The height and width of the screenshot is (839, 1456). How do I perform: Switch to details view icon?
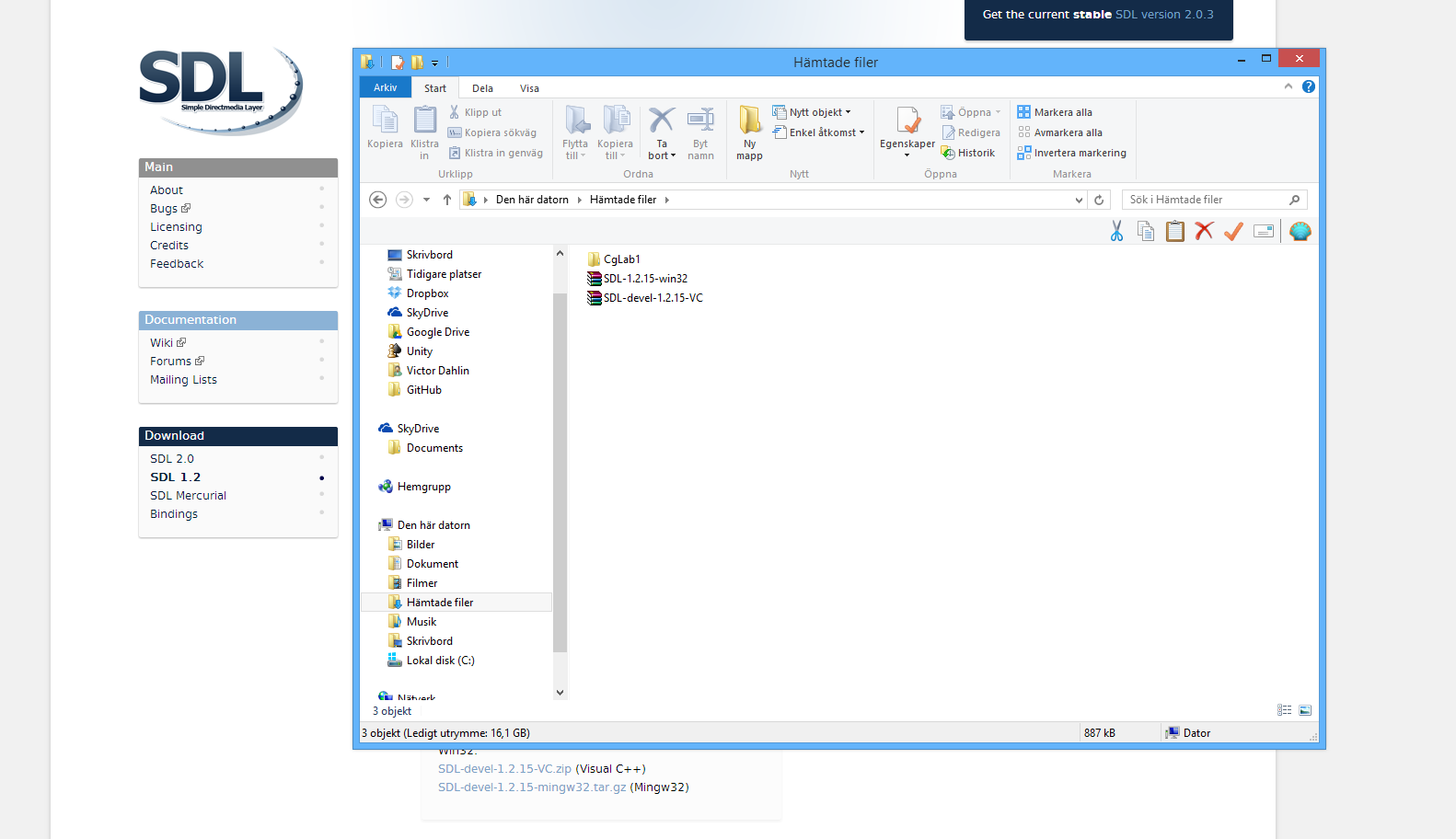(1284, 710)
